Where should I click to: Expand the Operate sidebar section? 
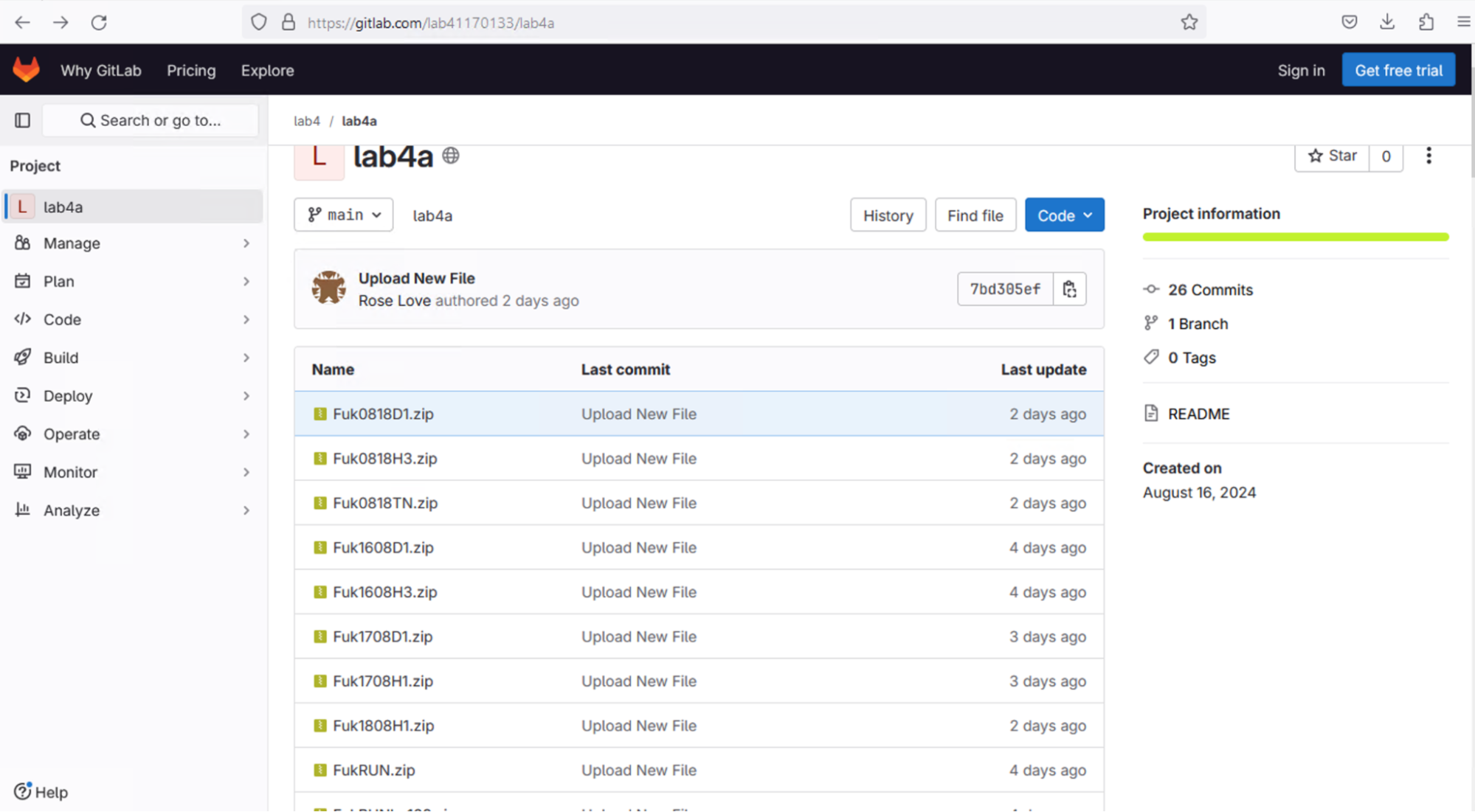click(133, 434)
